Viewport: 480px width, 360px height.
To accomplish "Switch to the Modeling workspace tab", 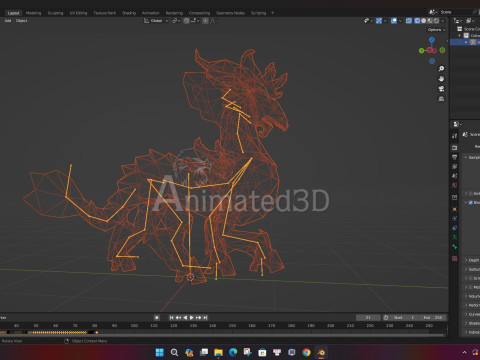I will pyautogui.click(x=33, y=13).
